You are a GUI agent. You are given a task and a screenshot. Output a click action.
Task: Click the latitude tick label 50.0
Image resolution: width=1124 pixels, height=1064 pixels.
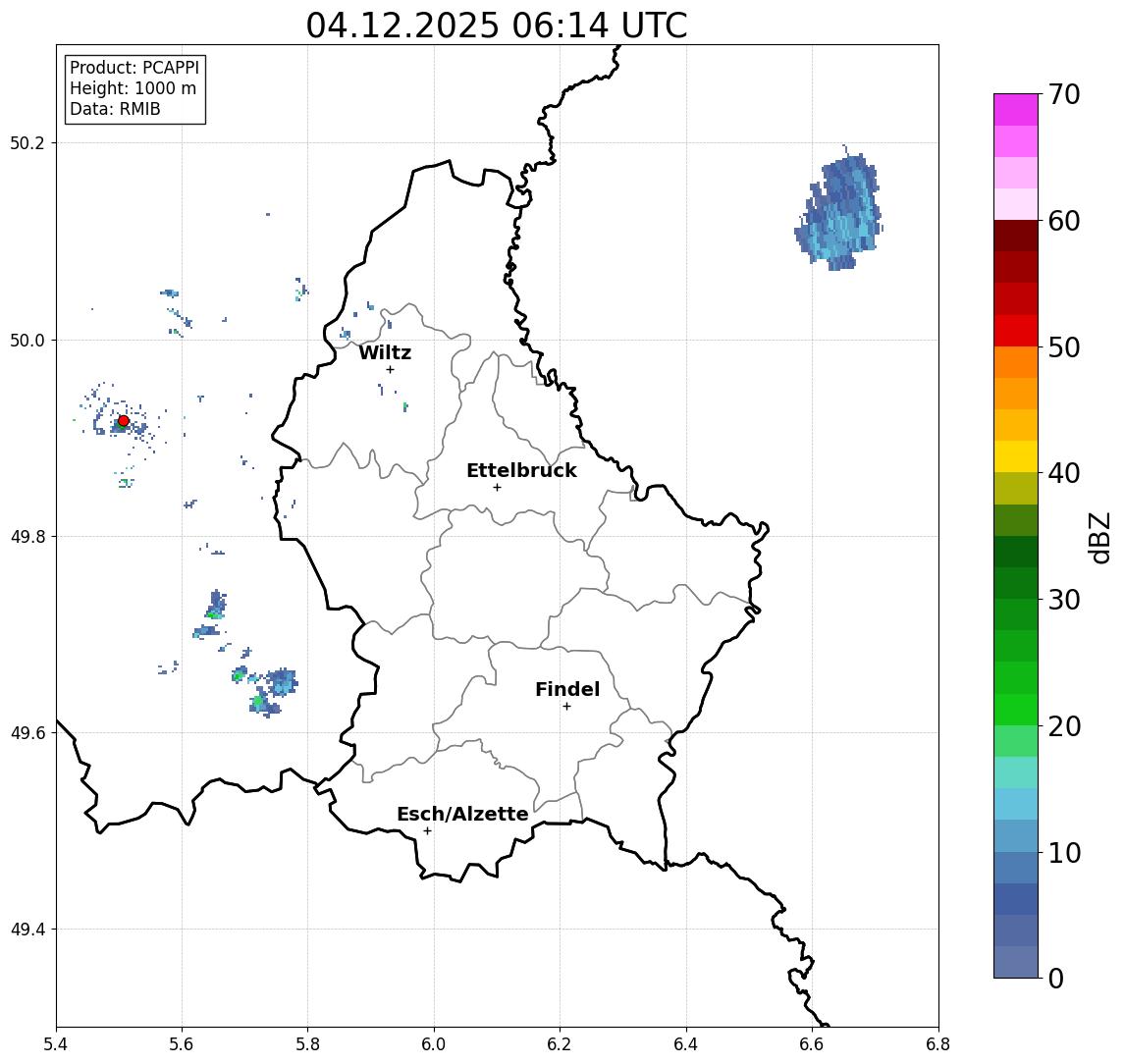[27, 340]
